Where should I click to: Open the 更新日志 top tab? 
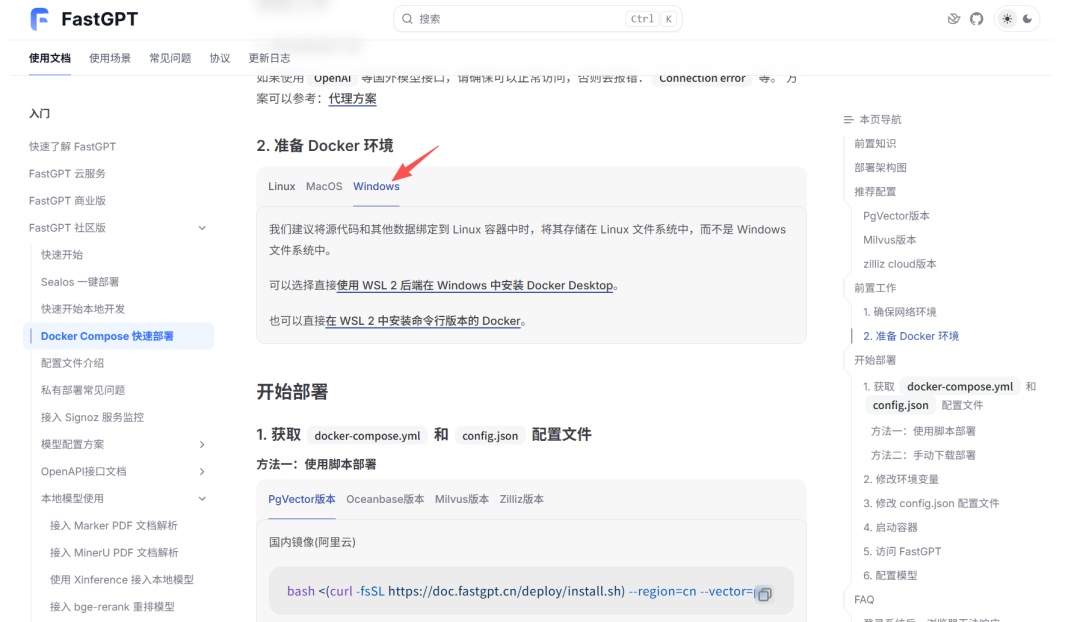[269, 58]
